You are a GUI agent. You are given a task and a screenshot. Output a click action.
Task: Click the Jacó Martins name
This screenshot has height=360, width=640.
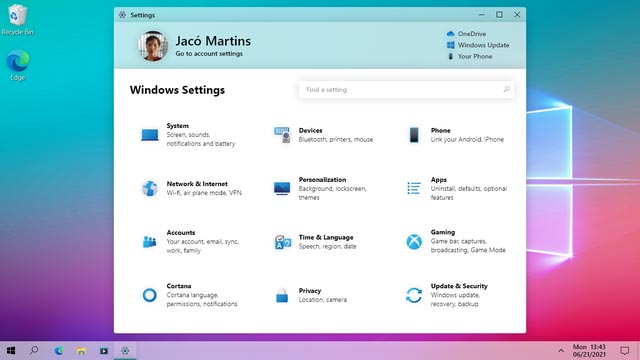[x=213, y=41]
